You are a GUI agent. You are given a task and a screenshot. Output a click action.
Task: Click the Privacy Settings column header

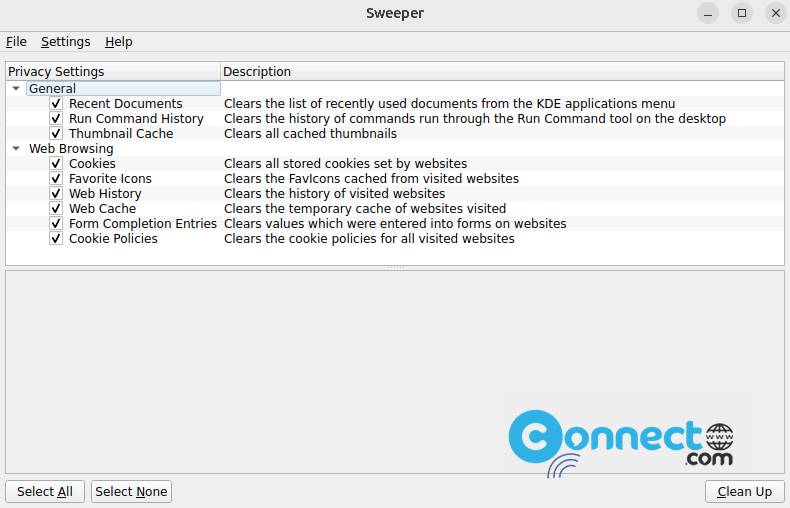(x=113, y=72)
